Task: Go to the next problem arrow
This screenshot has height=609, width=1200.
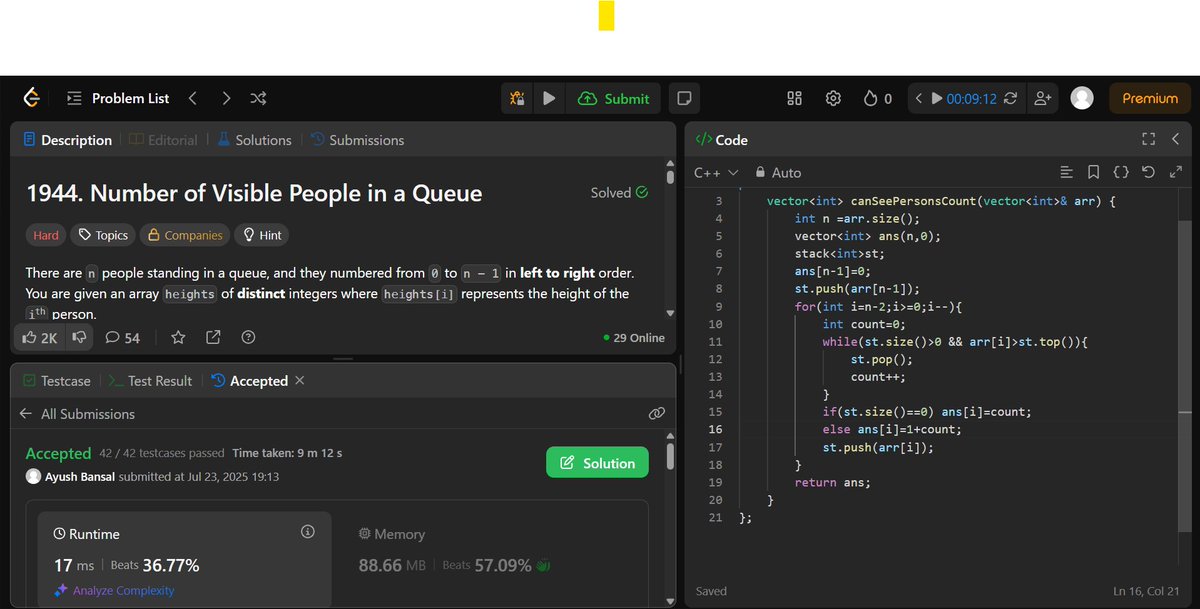Action: (x=226, y=98)
